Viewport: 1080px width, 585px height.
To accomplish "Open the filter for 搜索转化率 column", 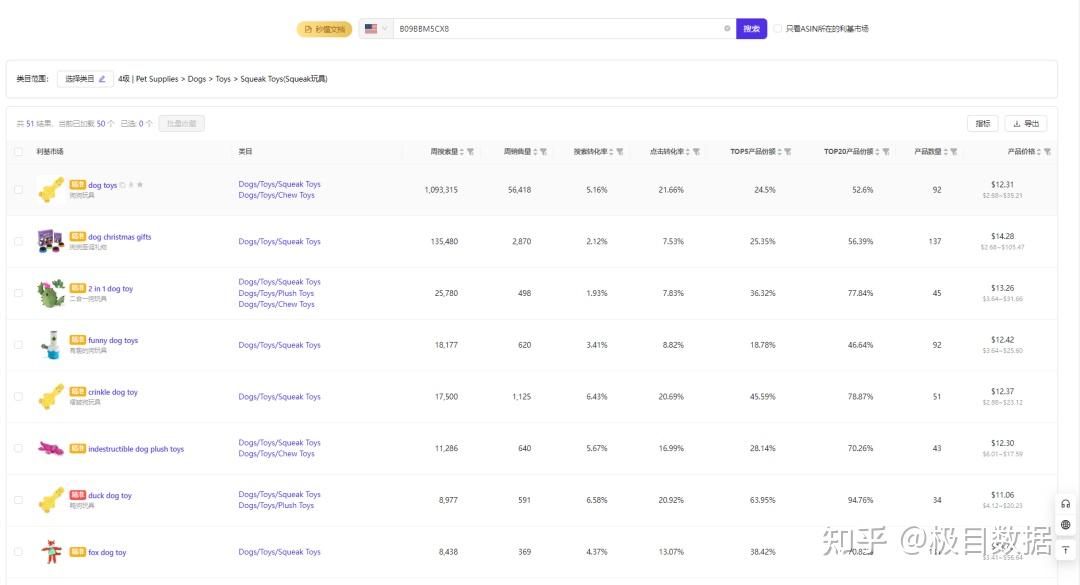I will click(x=620, y=152).
